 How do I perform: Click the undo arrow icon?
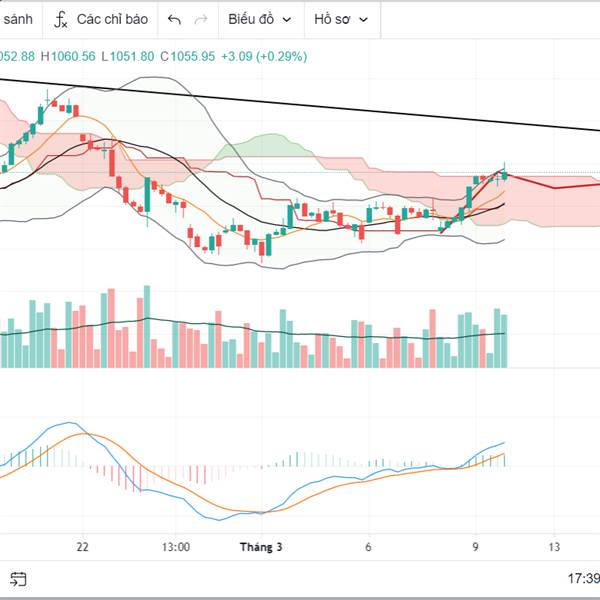coord(175,19)
